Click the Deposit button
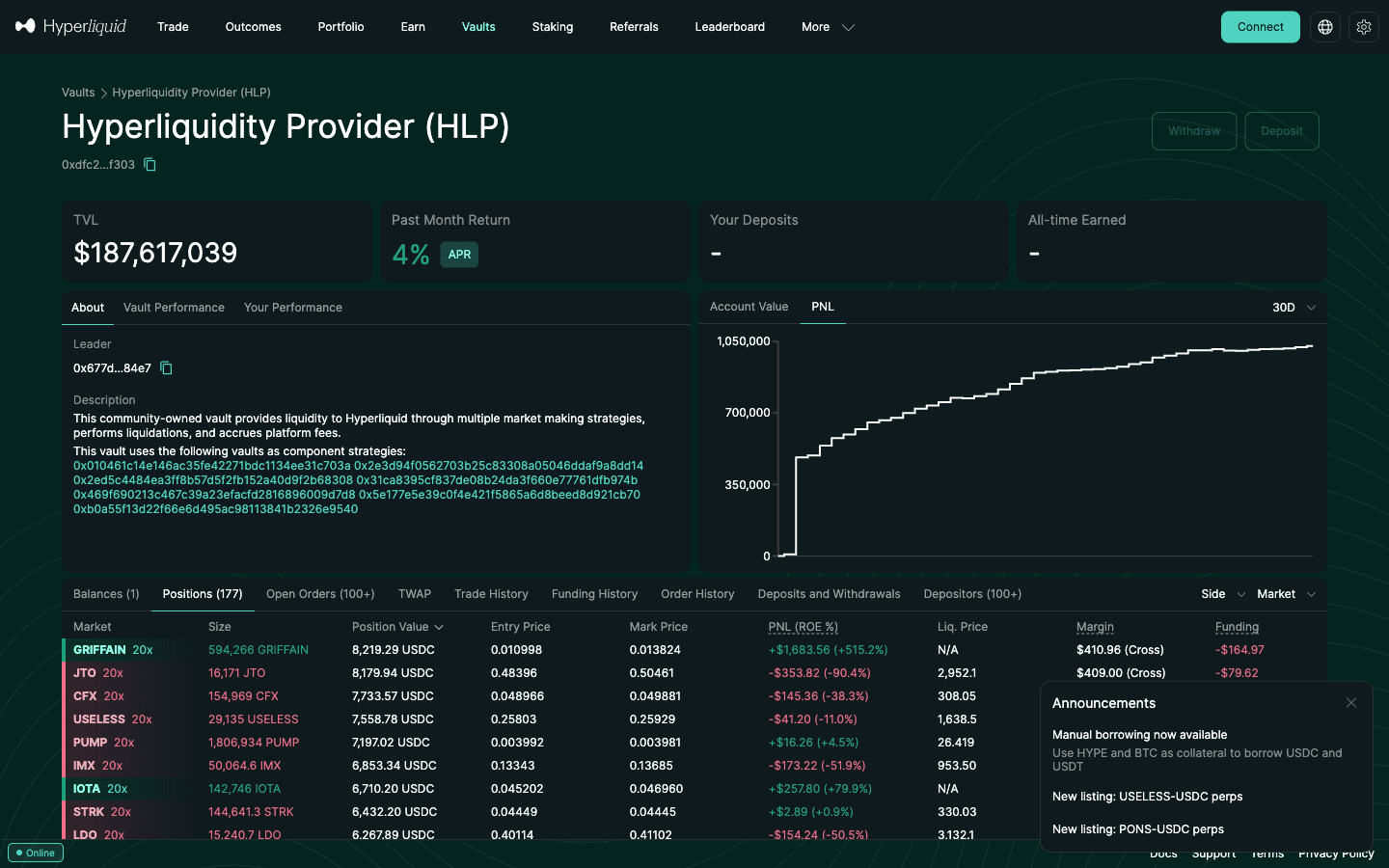The height and width of the screenshot is (868, 1389). [x=1282, y=131]
